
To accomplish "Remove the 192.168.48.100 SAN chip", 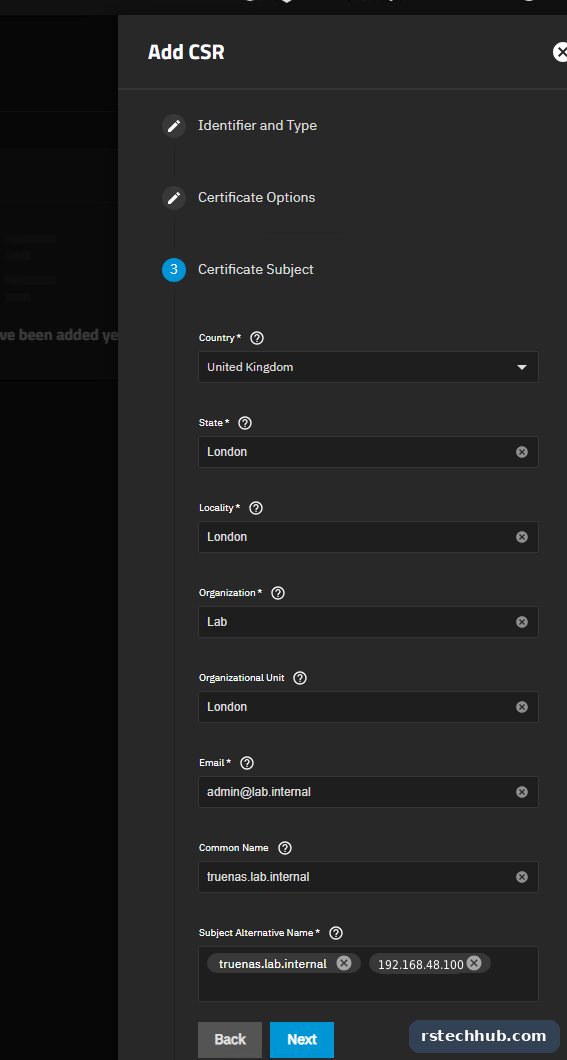I will point(474,963).
